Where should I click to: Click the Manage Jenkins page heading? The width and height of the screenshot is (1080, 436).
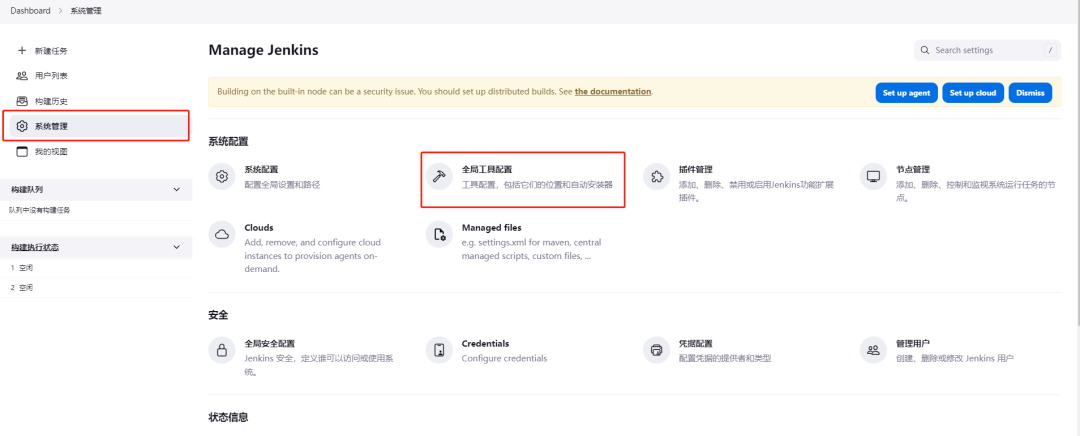[x=263, y=50]
